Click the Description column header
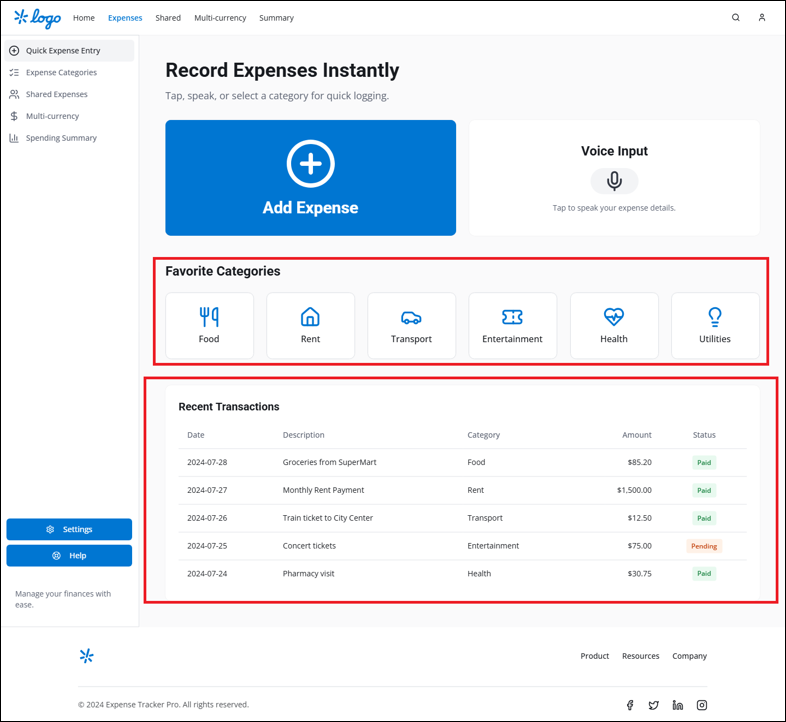This screenshot has height=722, width=786. click(303, 435)
